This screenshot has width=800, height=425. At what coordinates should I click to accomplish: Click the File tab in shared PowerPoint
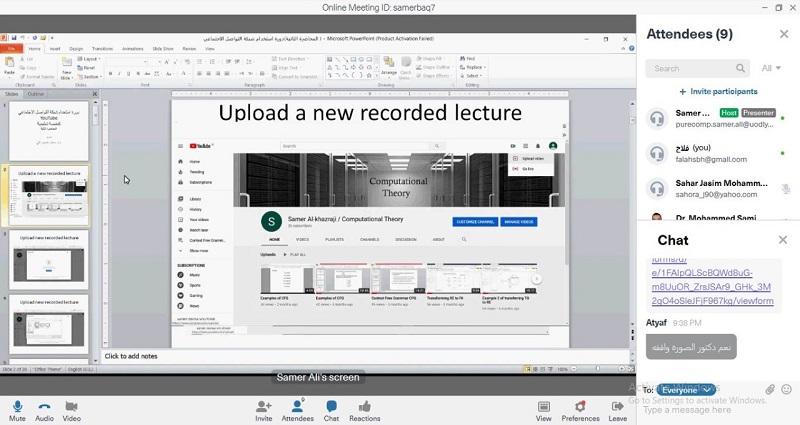pos(11,48)
